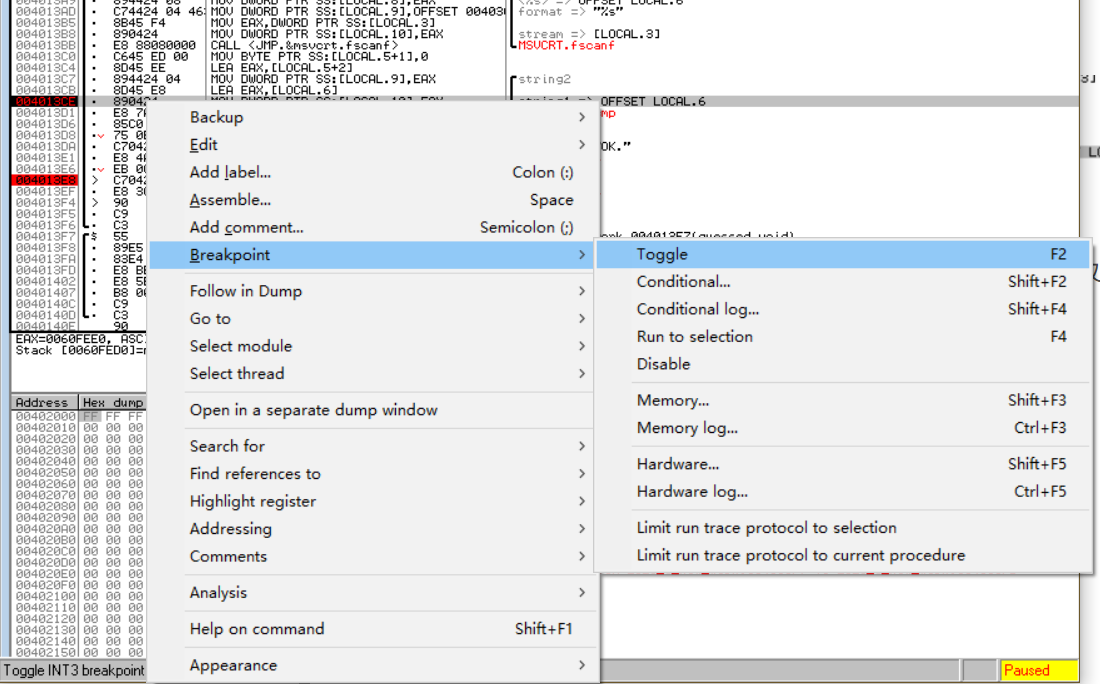Select Run to selection
The width and height of the screenshot is (1100, 684).
tap(843, 337)
